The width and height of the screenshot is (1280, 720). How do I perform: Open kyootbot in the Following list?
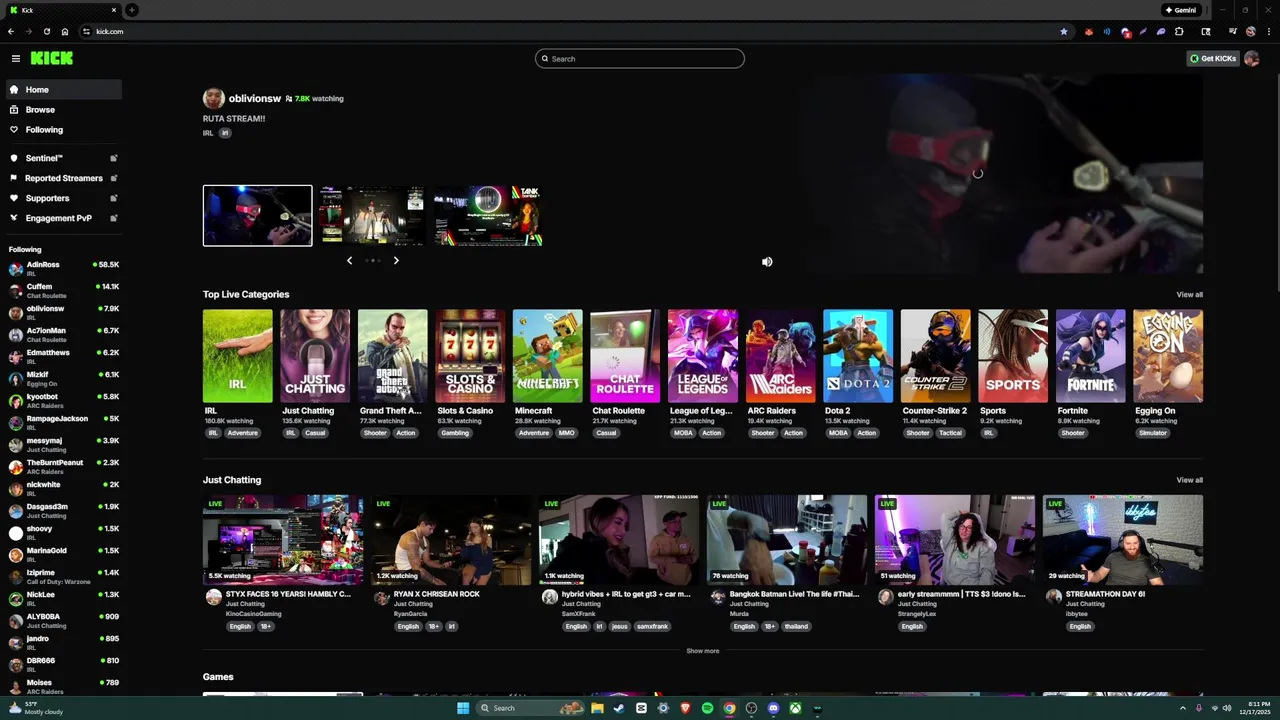point(63,400)
